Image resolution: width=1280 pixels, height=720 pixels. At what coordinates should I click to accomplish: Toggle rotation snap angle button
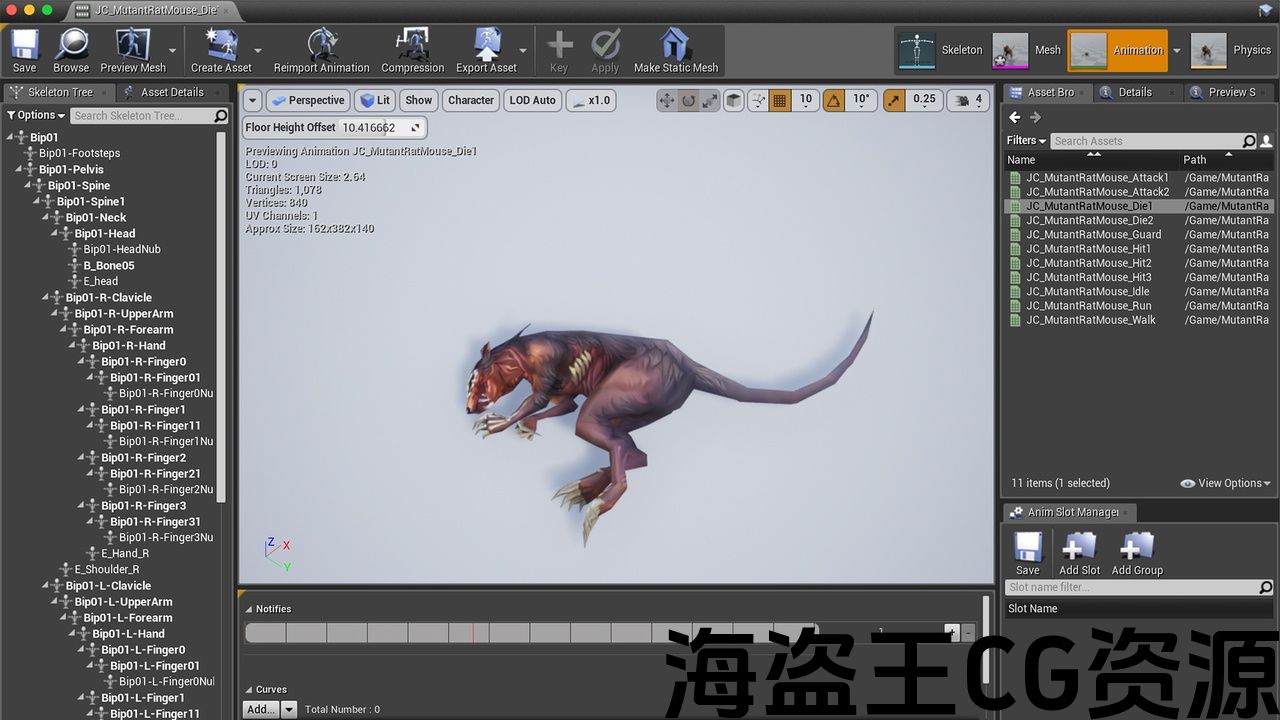point(834,100)
